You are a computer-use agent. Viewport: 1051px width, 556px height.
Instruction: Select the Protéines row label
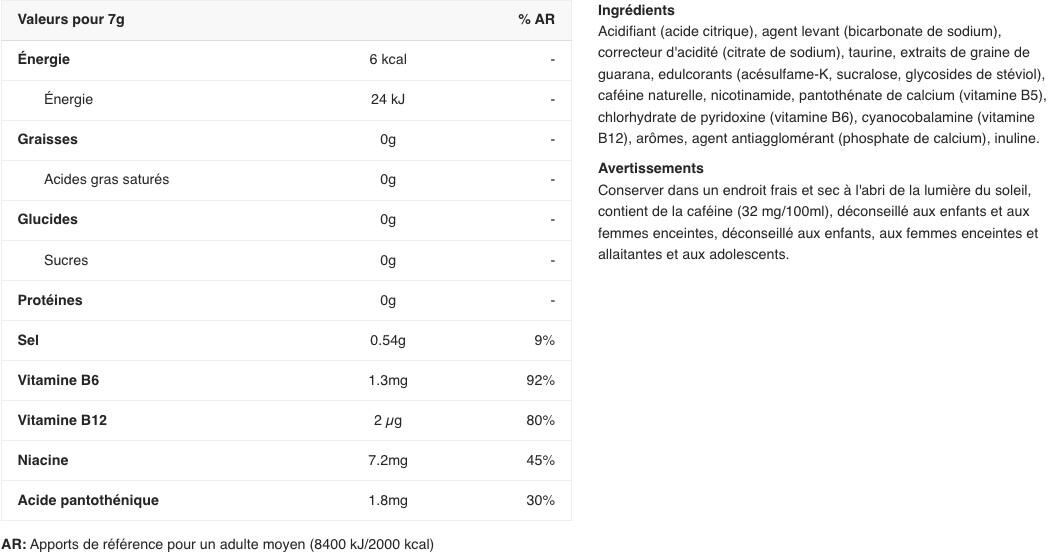pos(50,300)
